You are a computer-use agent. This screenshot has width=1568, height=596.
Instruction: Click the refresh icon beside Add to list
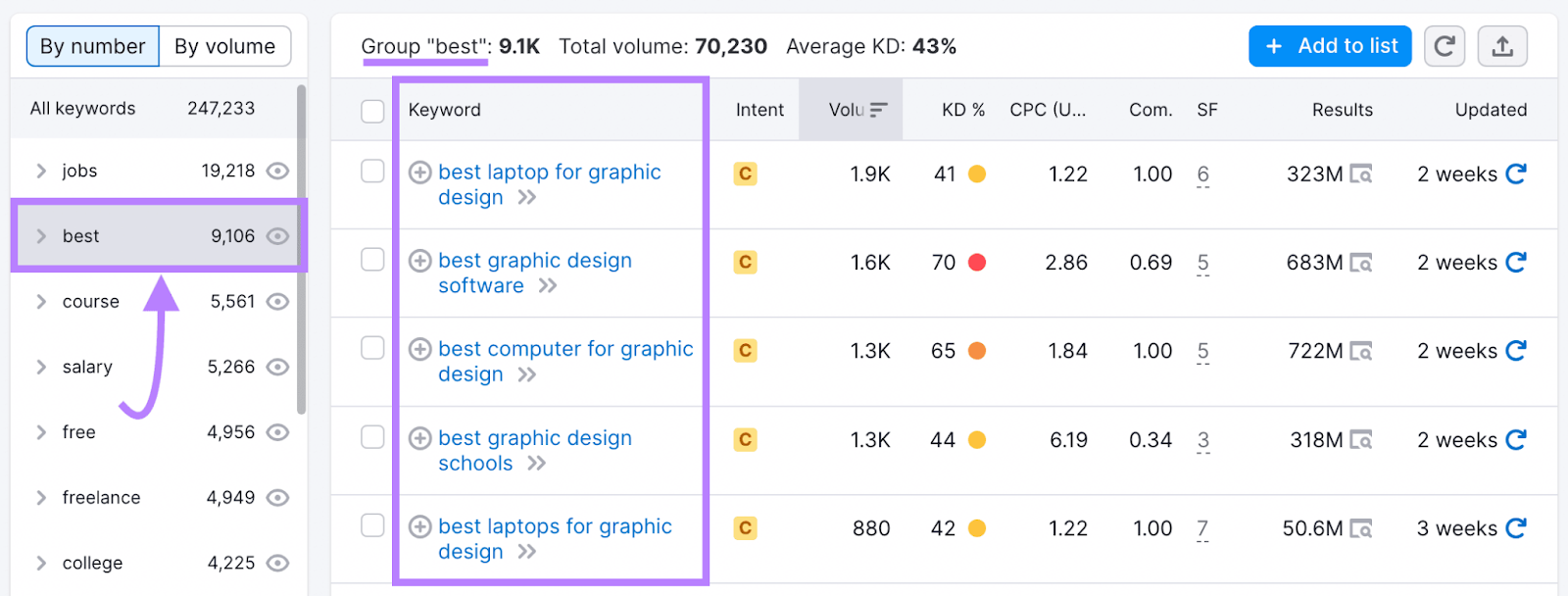click(1444, 45)
